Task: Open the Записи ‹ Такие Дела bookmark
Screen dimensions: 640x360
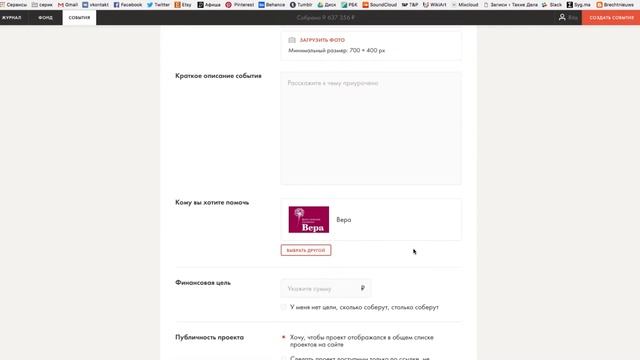Action: point(511,5)
